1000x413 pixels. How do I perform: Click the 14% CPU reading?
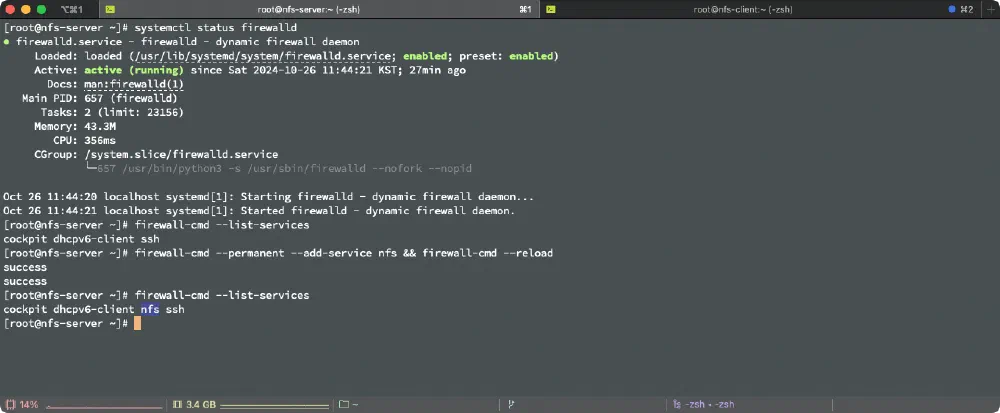coord(29,404)
